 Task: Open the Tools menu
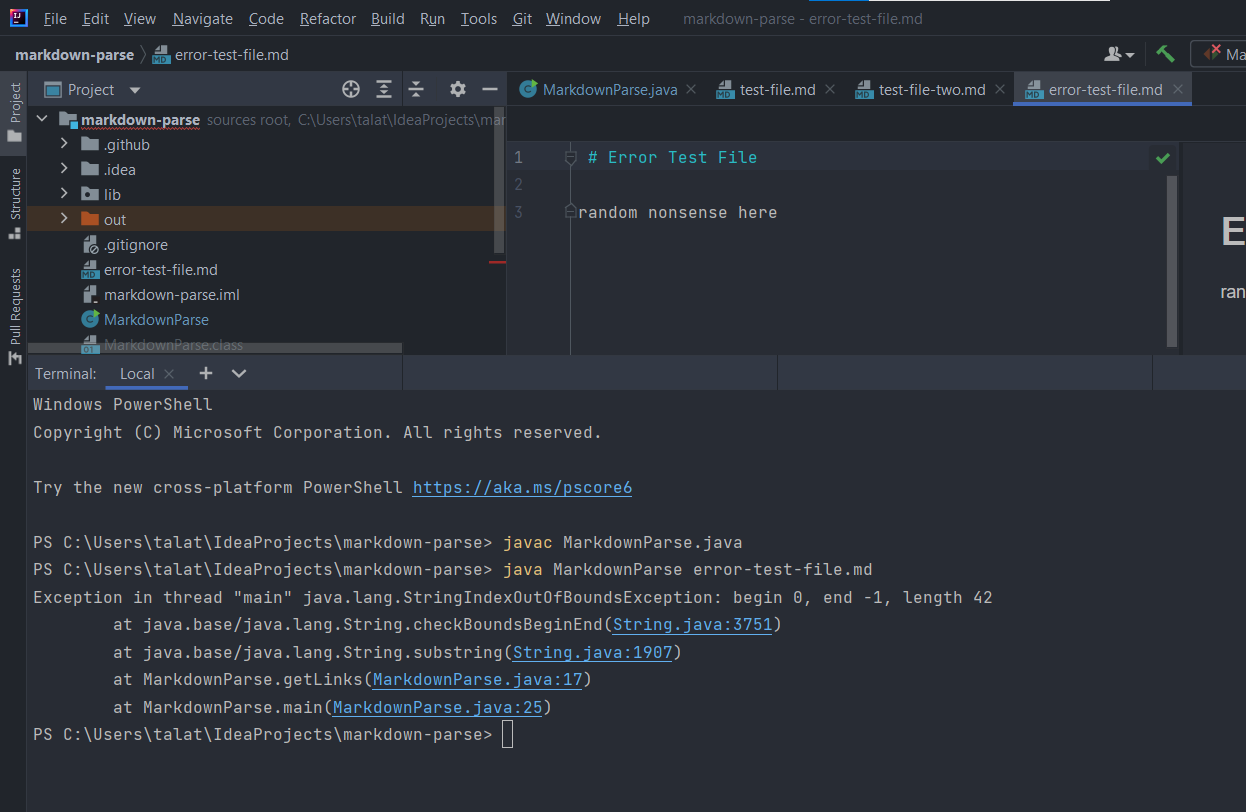click(x=479, y=19)
